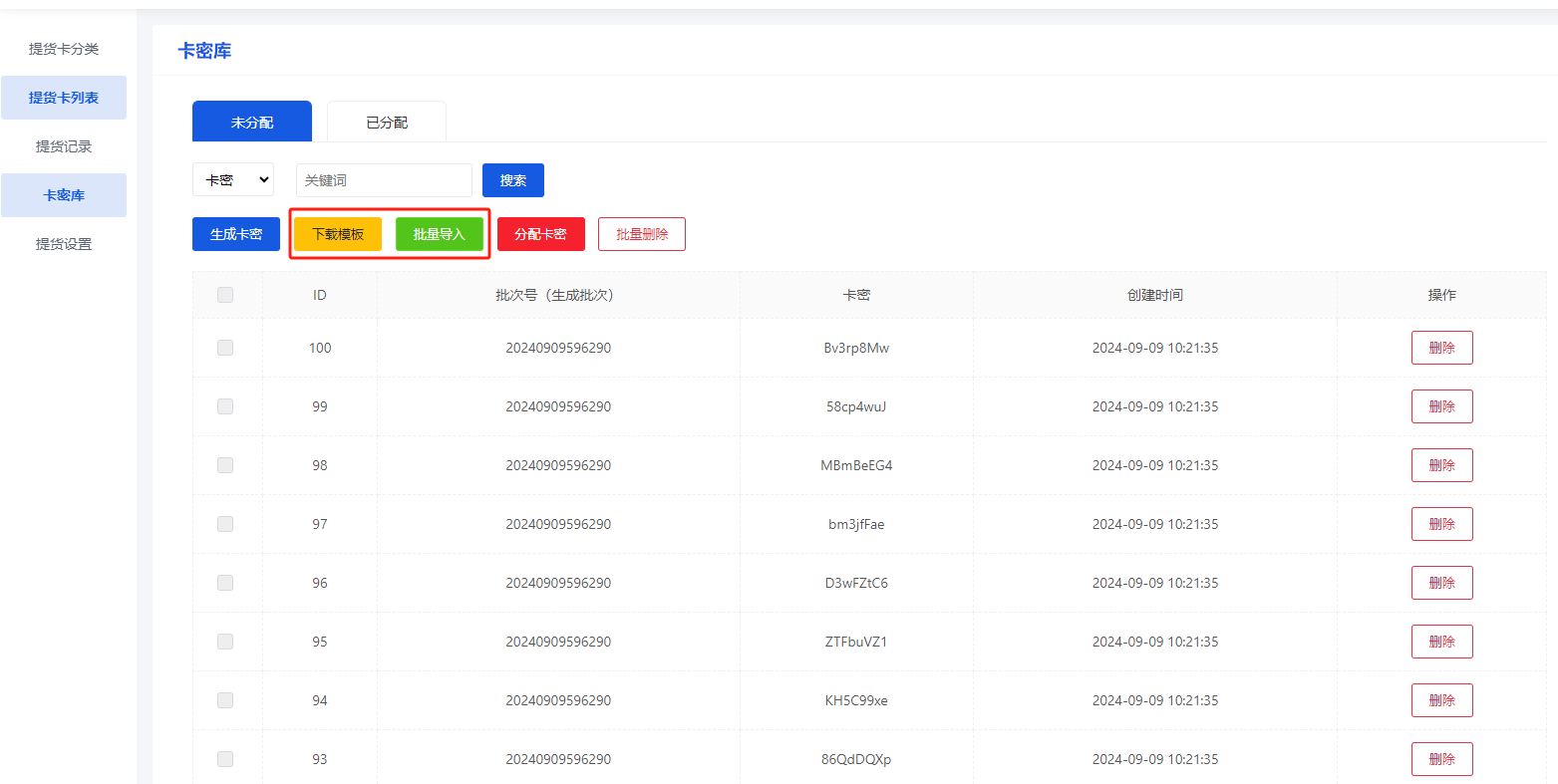Open 提货记录 in the sidebar
This screenshot has height=784, width=1558.
pos(64,146)
